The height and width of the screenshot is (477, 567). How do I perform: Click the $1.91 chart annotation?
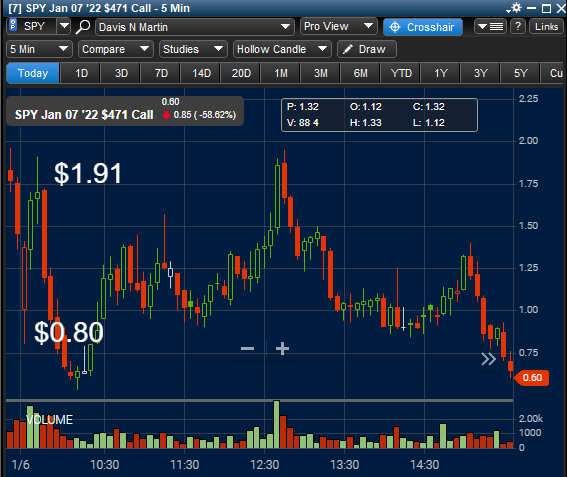tap(88, 174)
